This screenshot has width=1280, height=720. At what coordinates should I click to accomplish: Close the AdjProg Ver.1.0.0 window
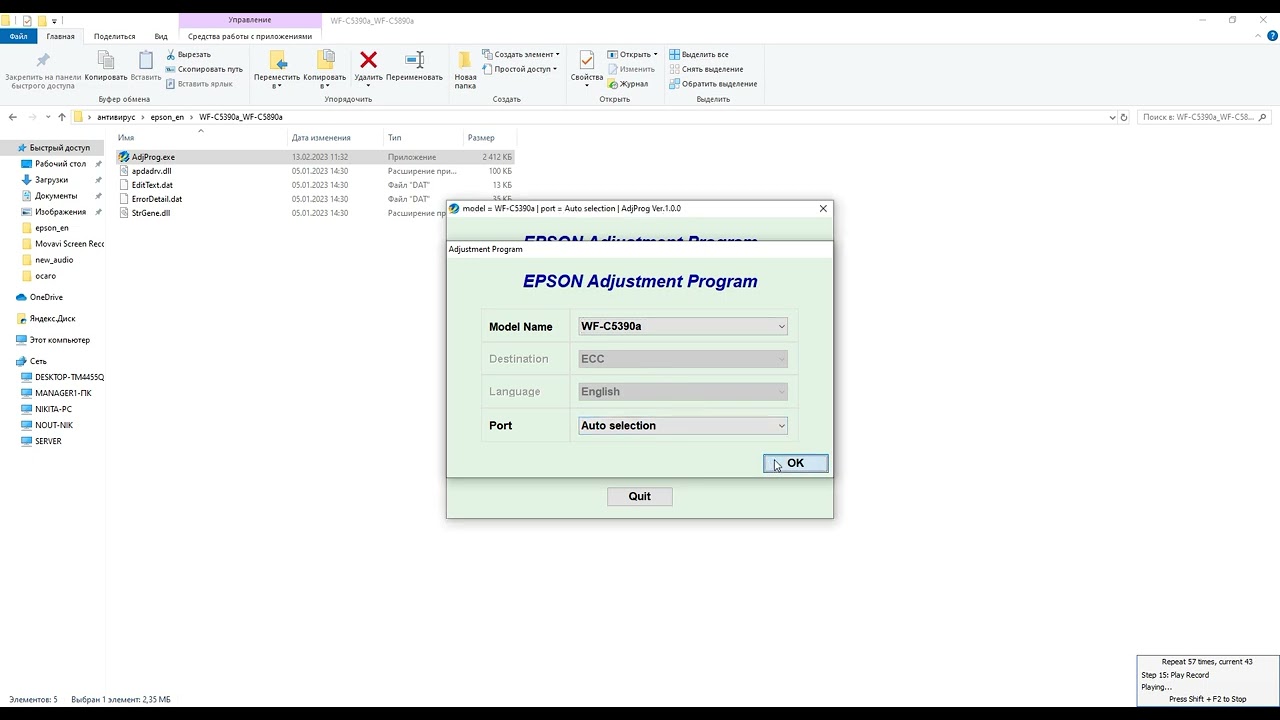click(823, 209)
